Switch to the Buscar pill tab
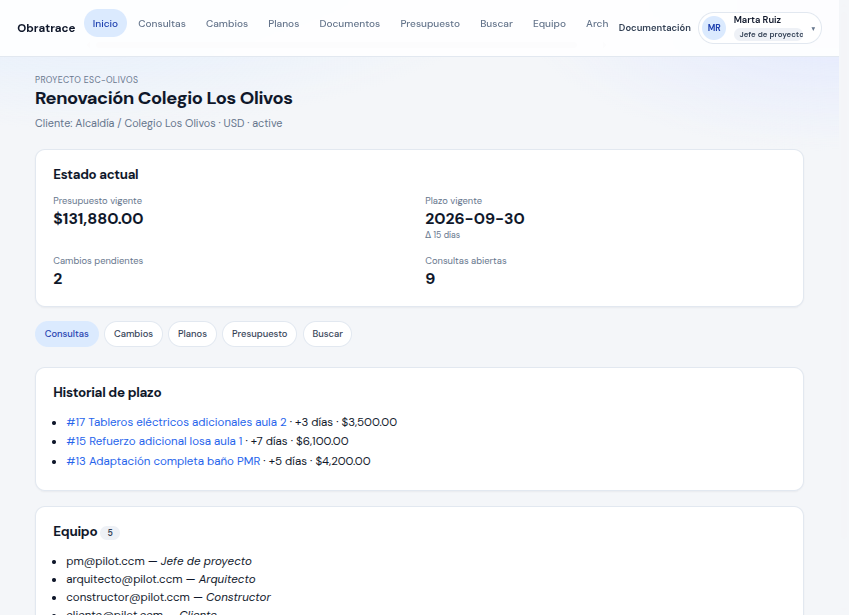Image resolution: width=849 pixels, height=615 pixels. 328,334
